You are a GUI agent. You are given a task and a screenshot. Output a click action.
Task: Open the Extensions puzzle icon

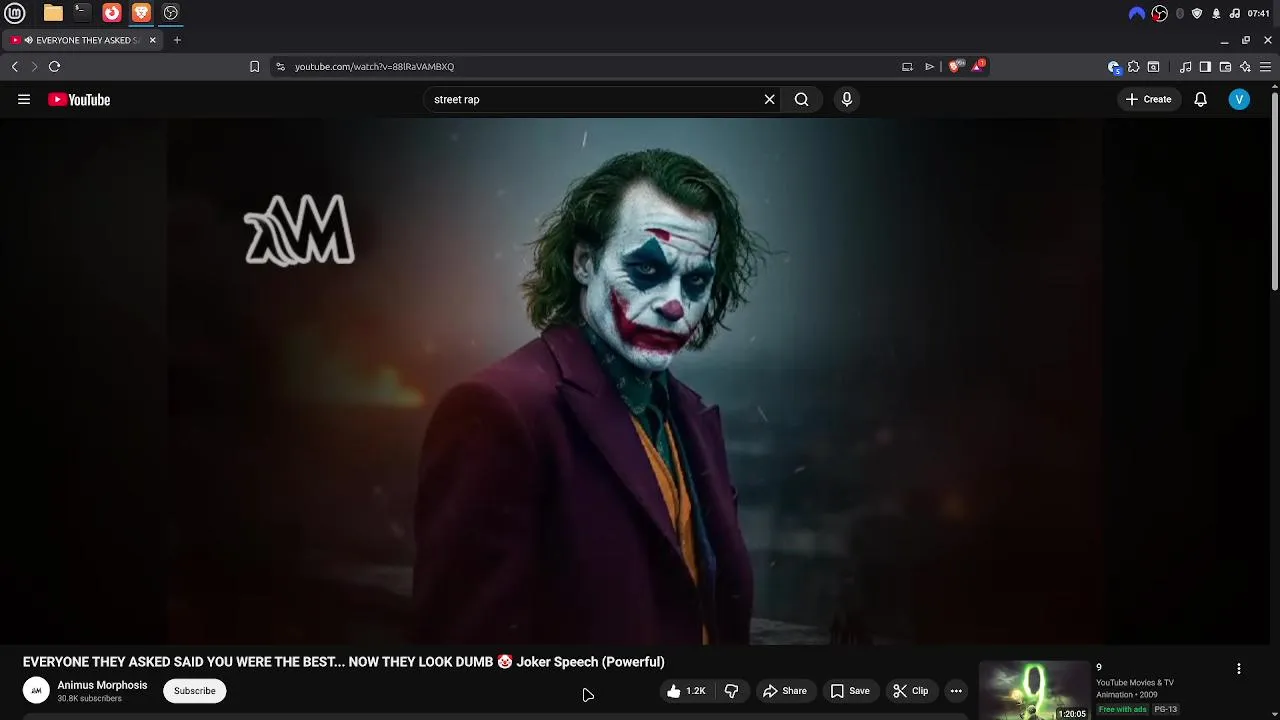pyautogui.click(x=1133, y=67)
